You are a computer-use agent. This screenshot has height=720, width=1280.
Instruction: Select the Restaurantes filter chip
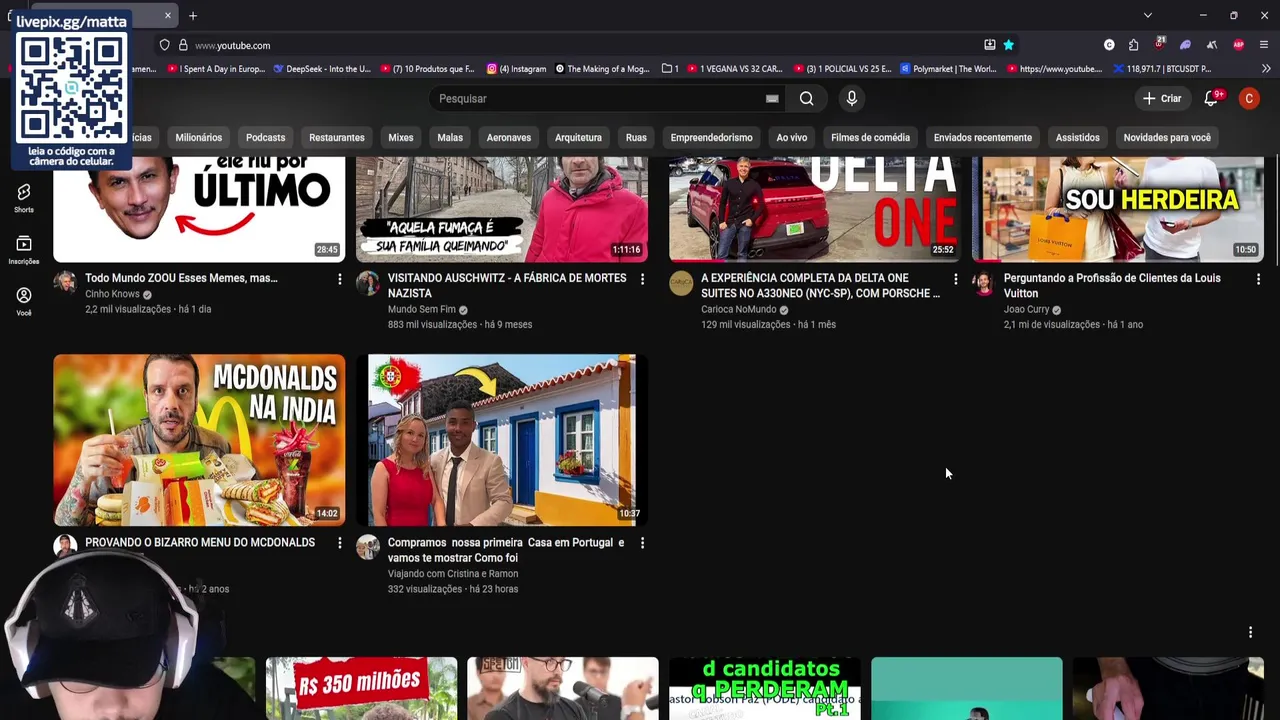pyautogui.click(x=337, y=137)
